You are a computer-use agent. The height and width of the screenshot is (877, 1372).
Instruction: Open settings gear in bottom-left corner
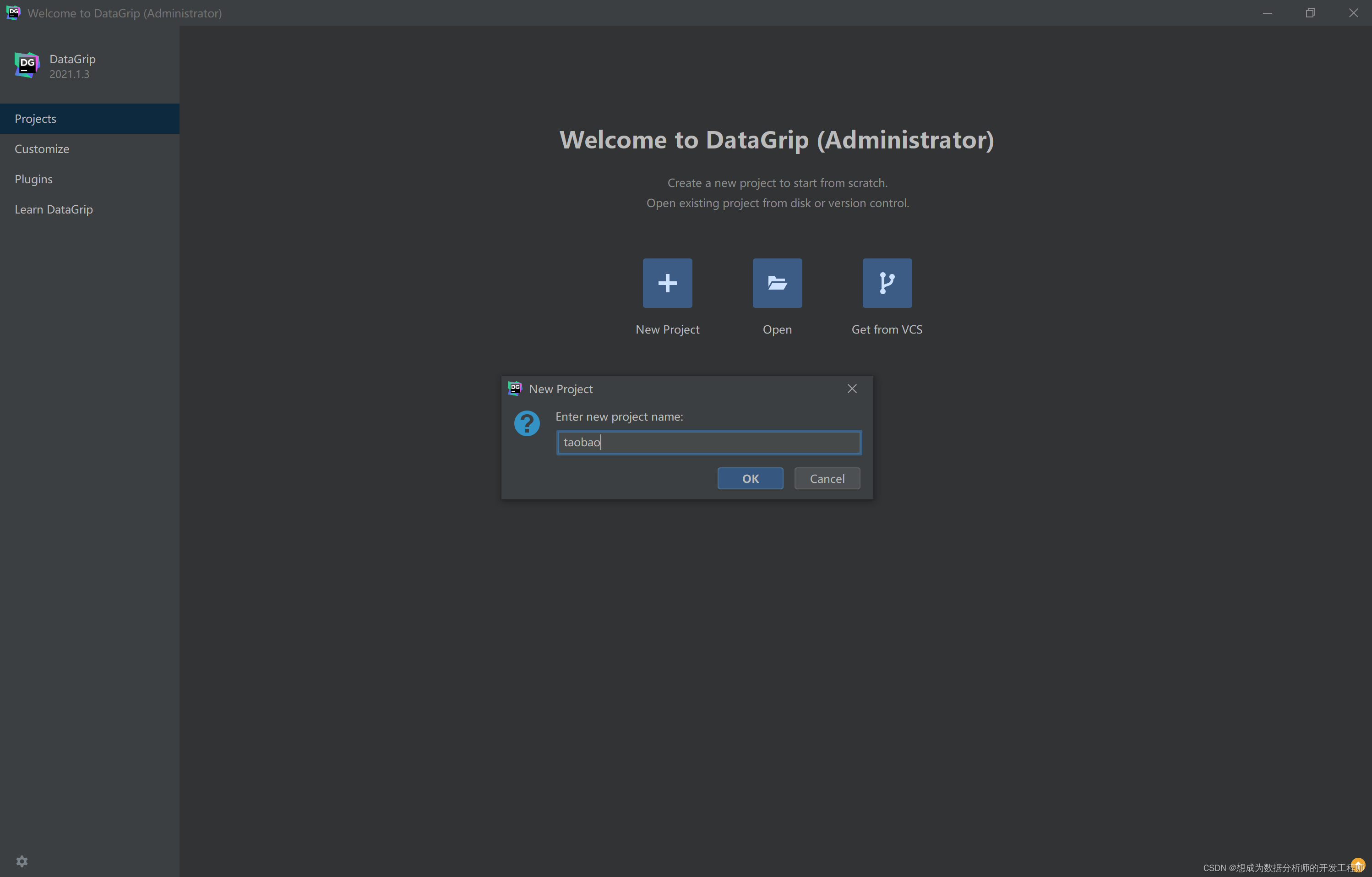22,861
